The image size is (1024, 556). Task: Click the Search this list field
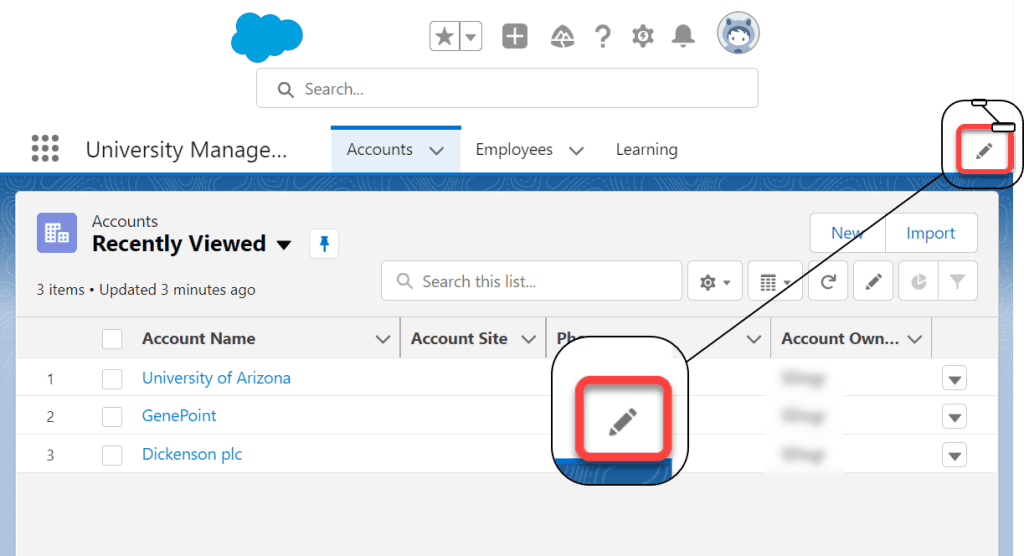pos(532,281)
